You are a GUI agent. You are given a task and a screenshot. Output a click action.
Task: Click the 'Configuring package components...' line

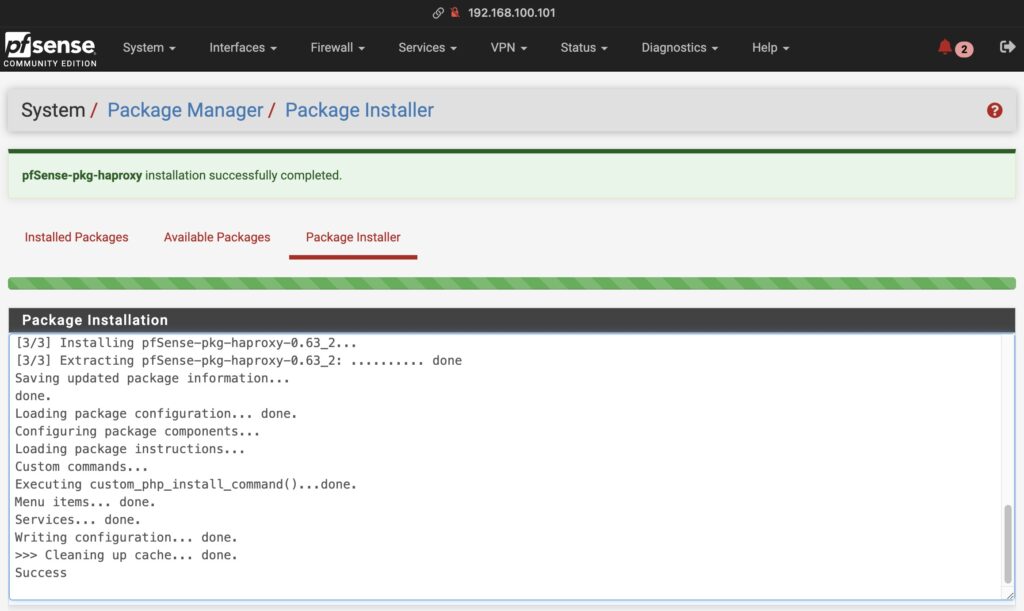coord(137,431)
